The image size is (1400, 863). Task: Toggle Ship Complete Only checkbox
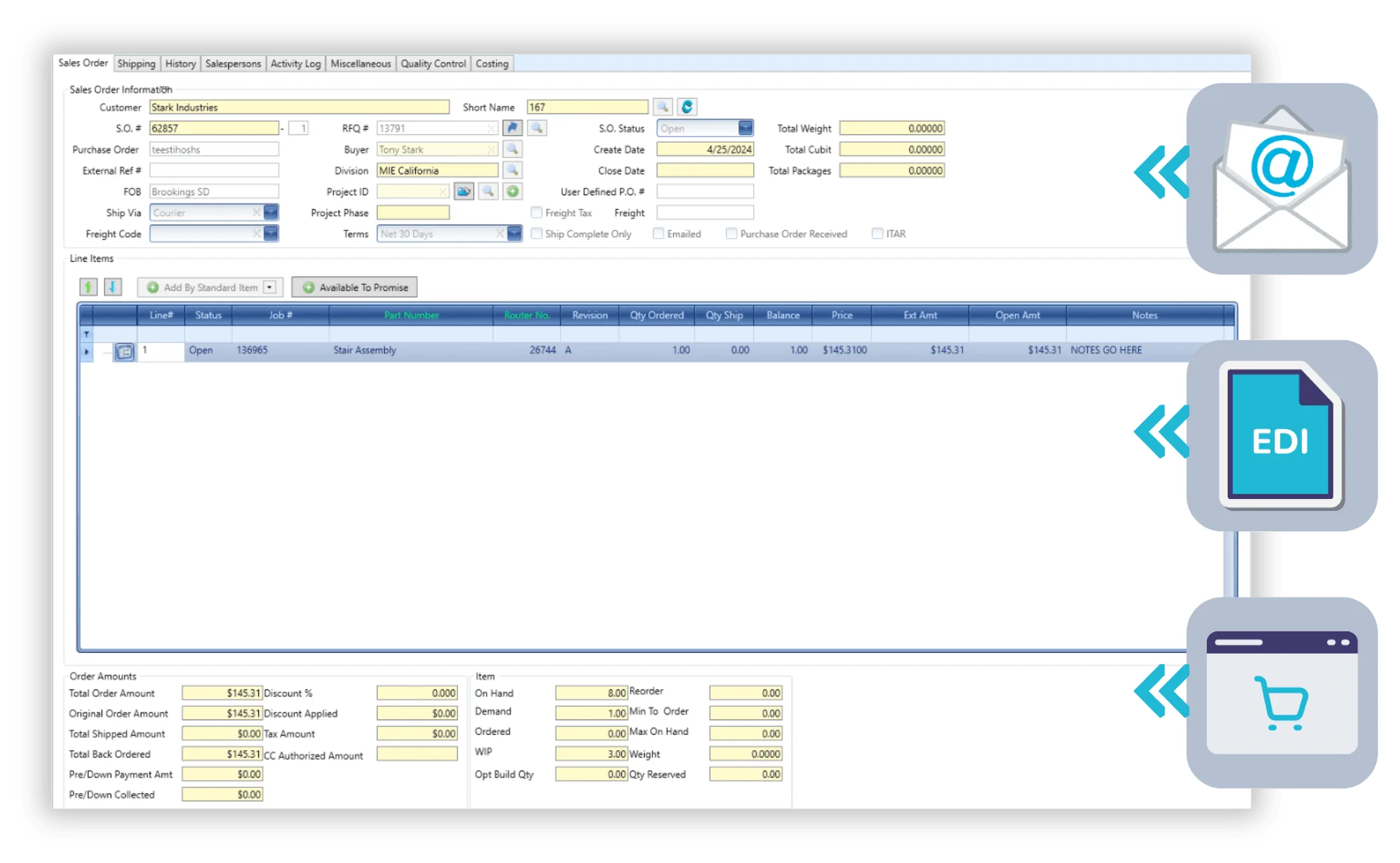(536, 233)
